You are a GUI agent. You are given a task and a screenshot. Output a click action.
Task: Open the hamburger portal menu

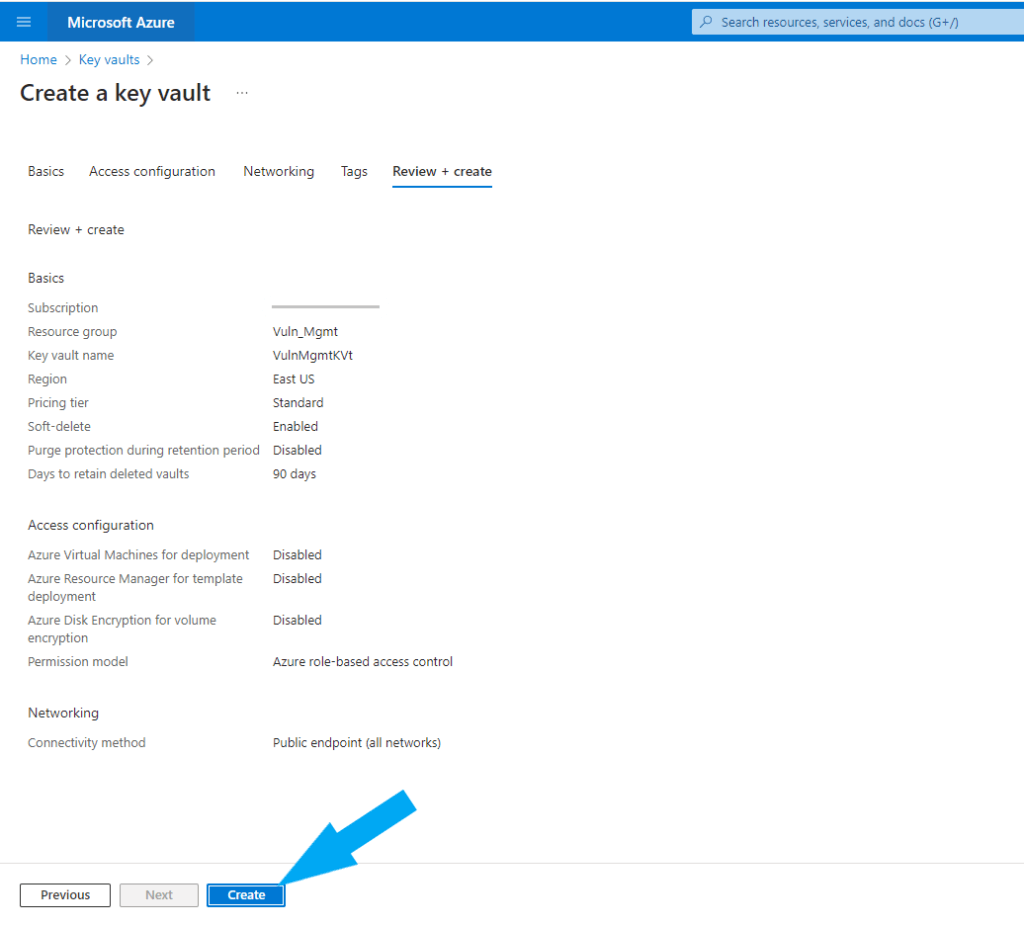(24, 22)
